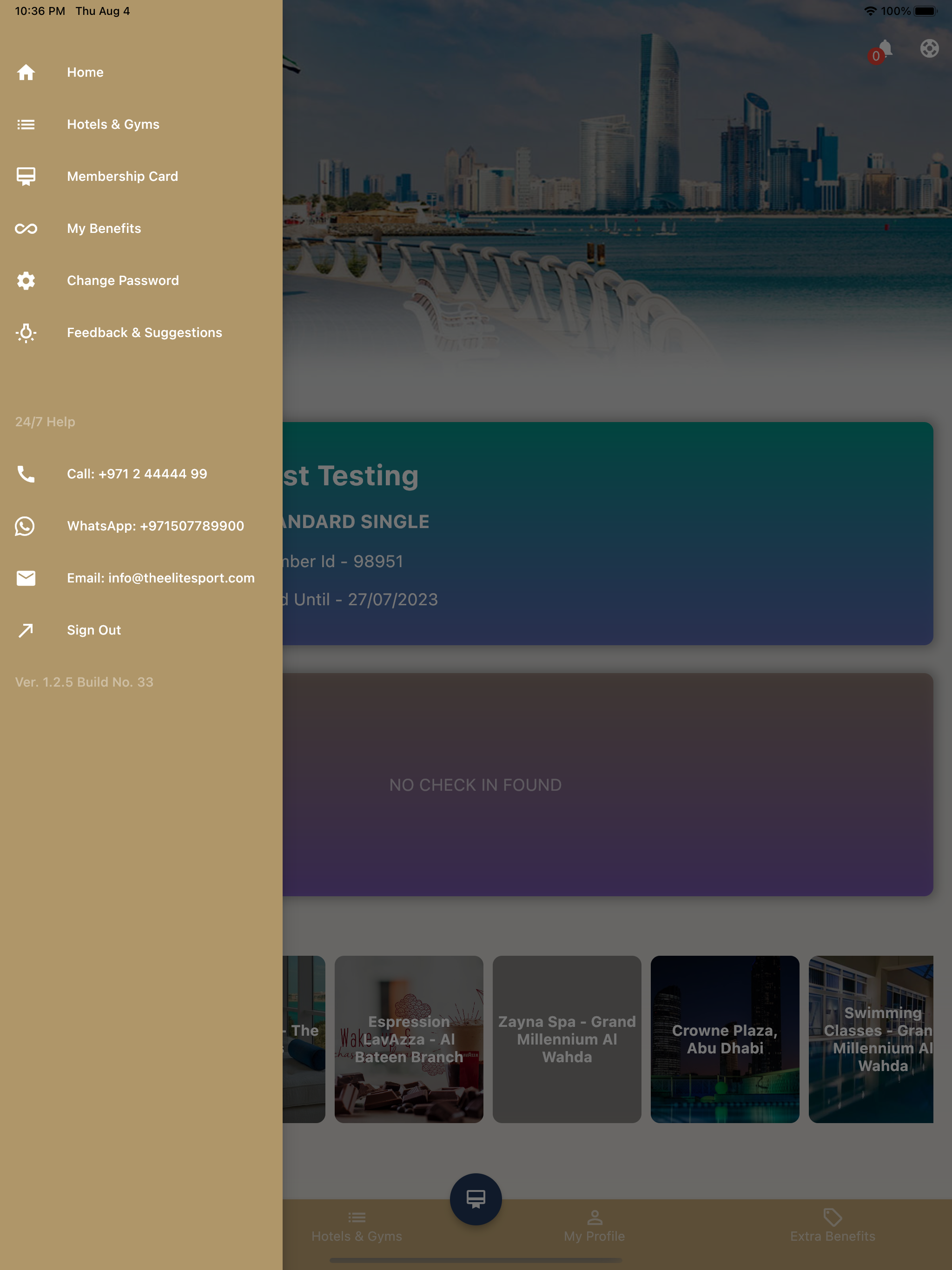The width and height of the screenshot is (952, 1270).
Task: Tap the floating membership card button
Action: [x=476, y=1199]
